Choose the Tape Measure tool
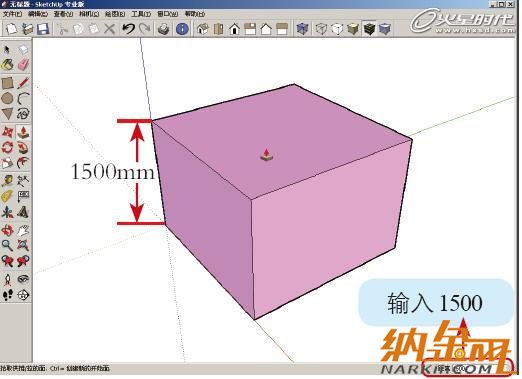The width and height of the screenshot is (522, 379). 7,180
